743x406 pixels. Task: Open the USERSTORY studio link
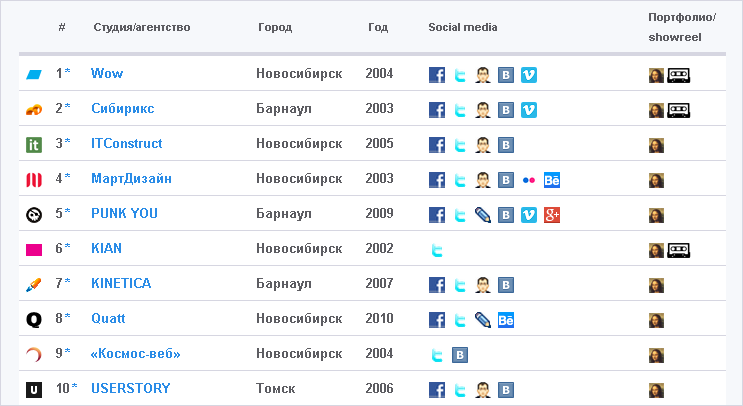[131, 388]
